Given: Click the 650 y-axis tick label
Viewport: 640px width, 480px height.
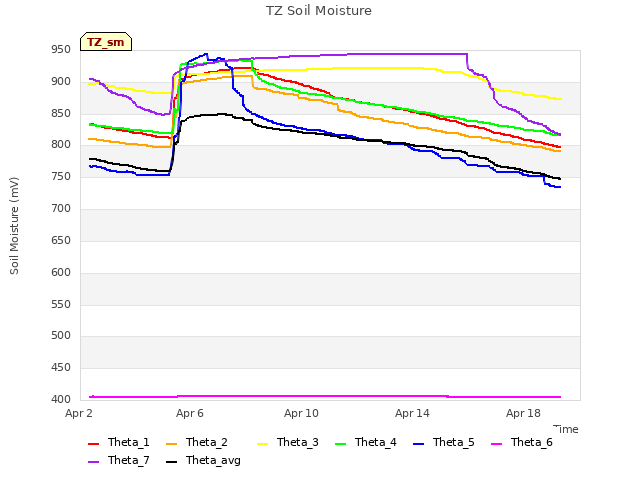Looking at the screenshot, I should pos(61,240).
